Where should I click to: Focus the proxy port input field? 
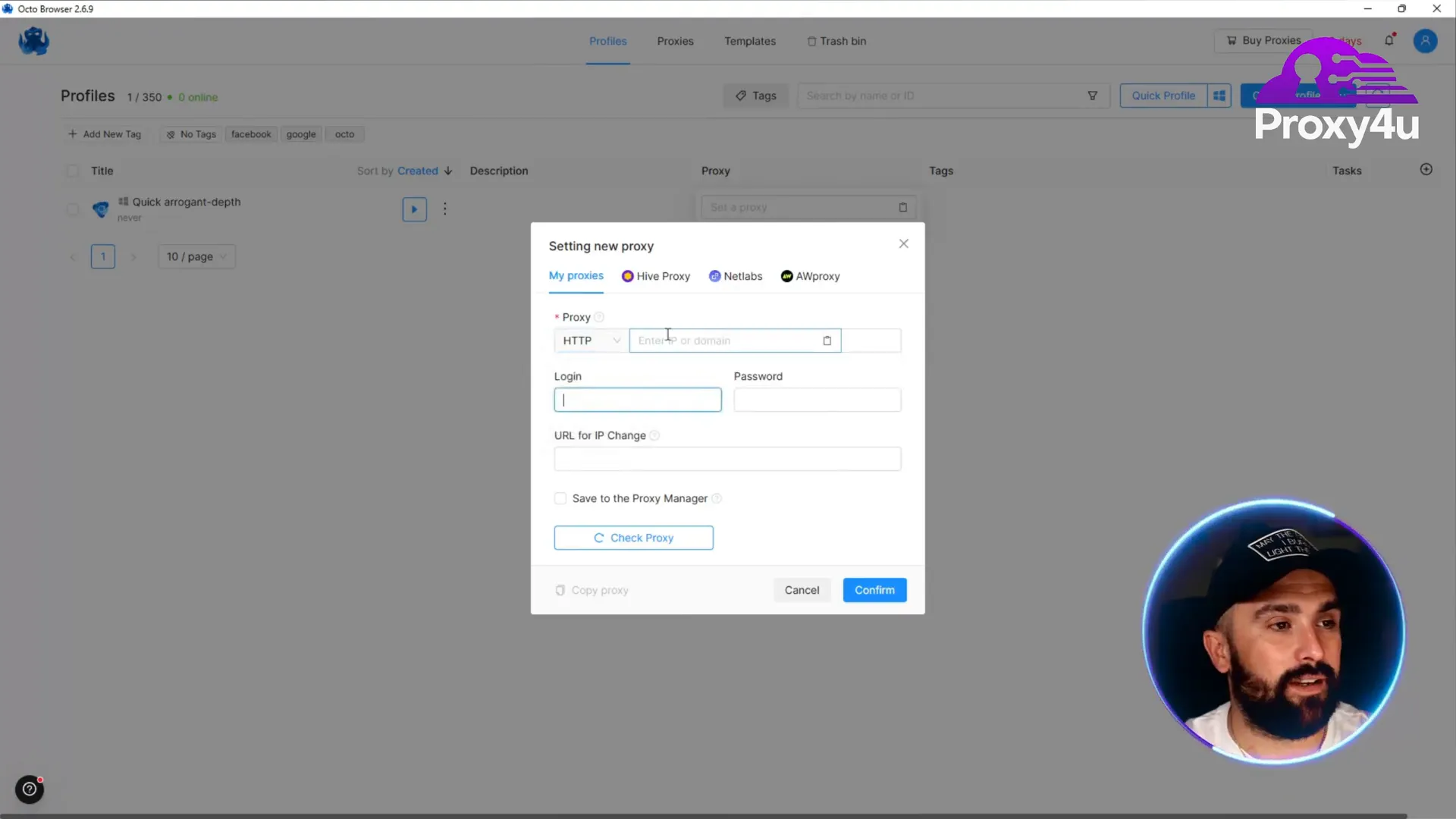point(871,340)
